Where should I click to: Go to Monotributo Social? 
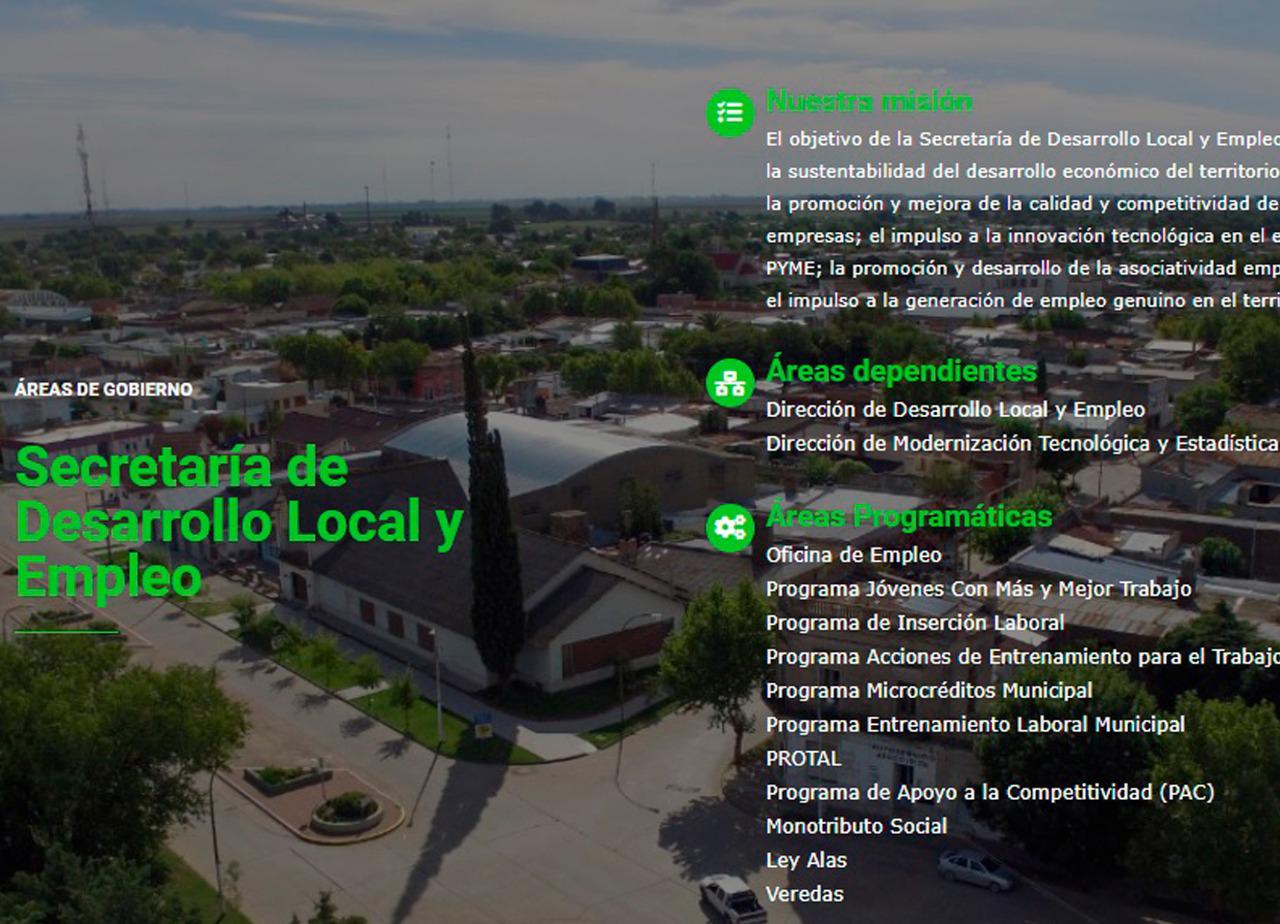856,827
